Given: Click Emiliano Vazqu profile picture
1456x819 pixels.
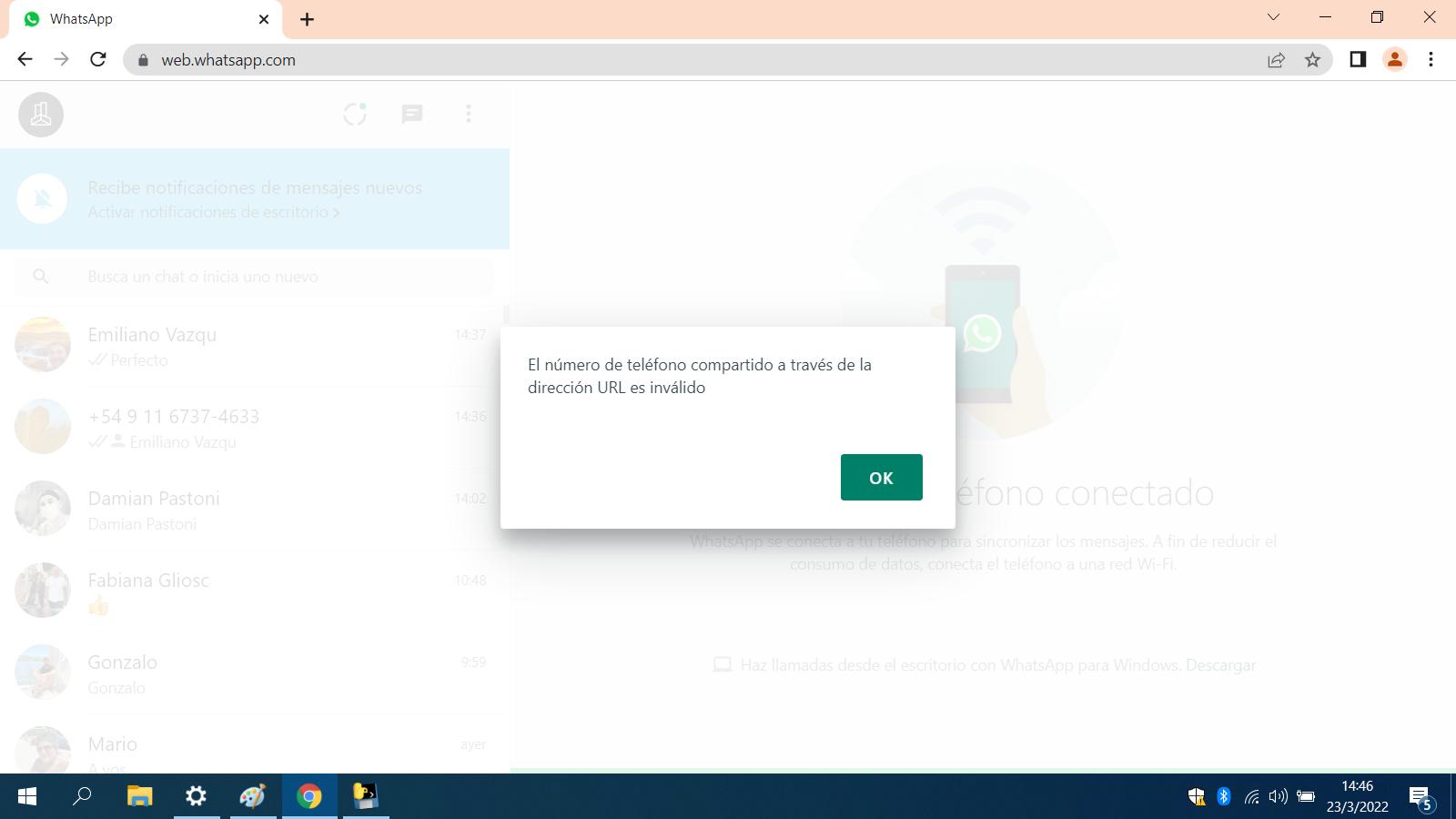Looking at the screenshot, I should click(43, 345).
